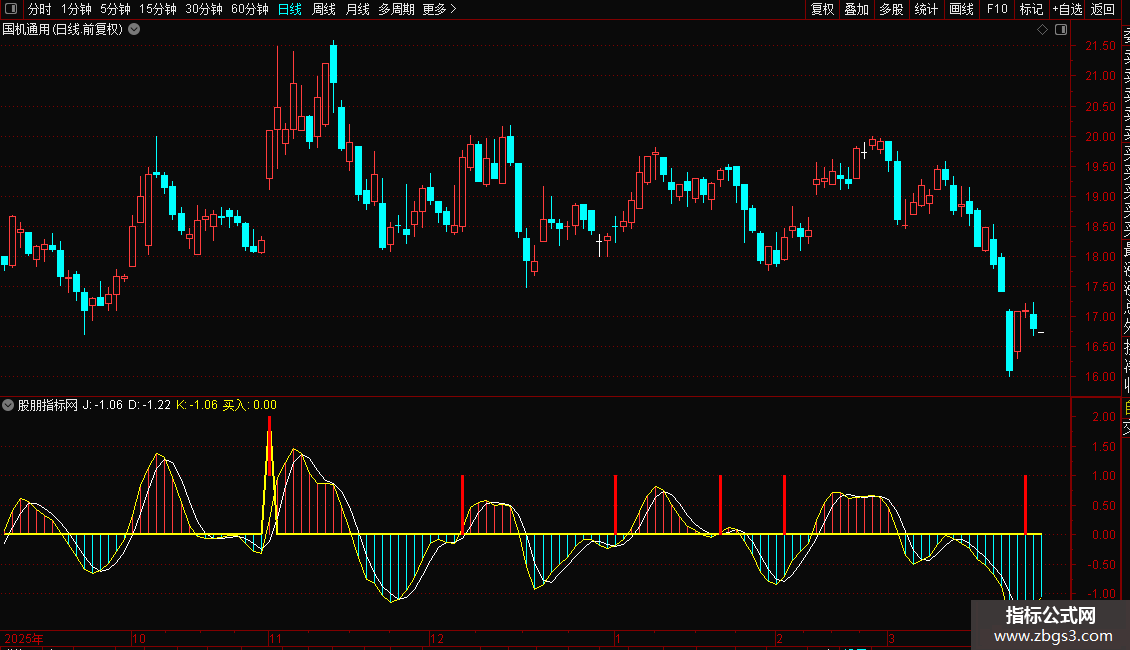Switch to 周线 weekly chart
This screenshot has height=650, width=1130.
point(324,9)
